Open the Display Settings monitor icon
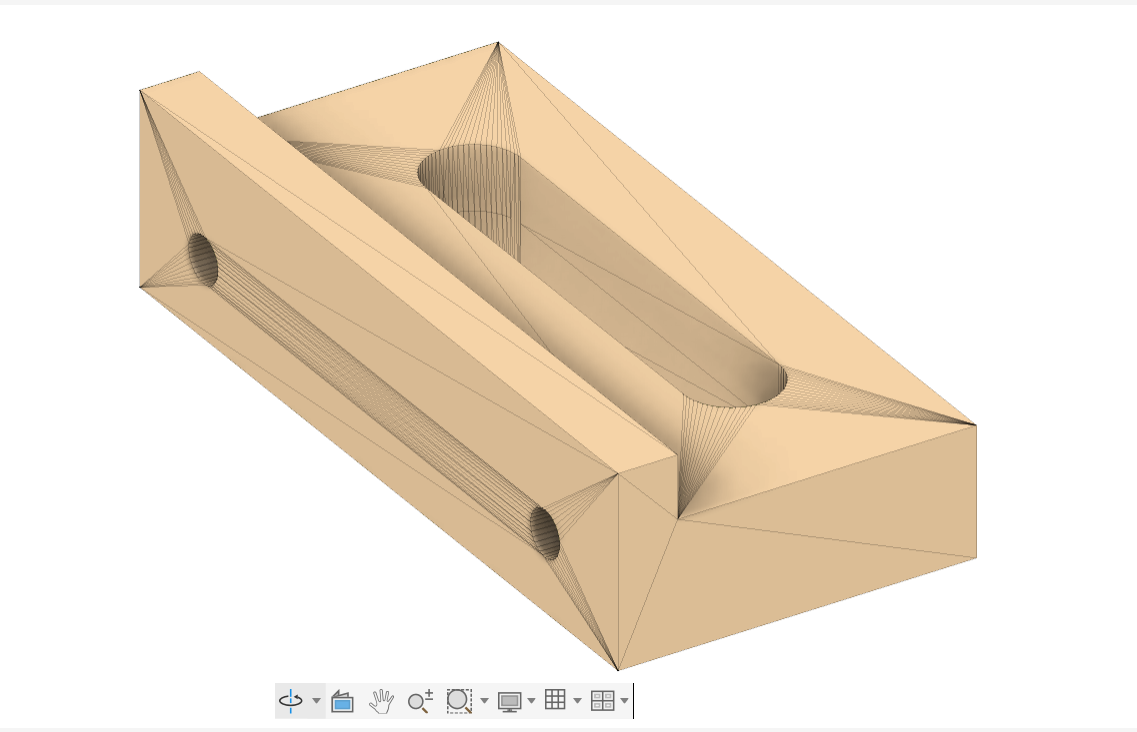Viewport: 1137px width, 732px height. point(510,702)
